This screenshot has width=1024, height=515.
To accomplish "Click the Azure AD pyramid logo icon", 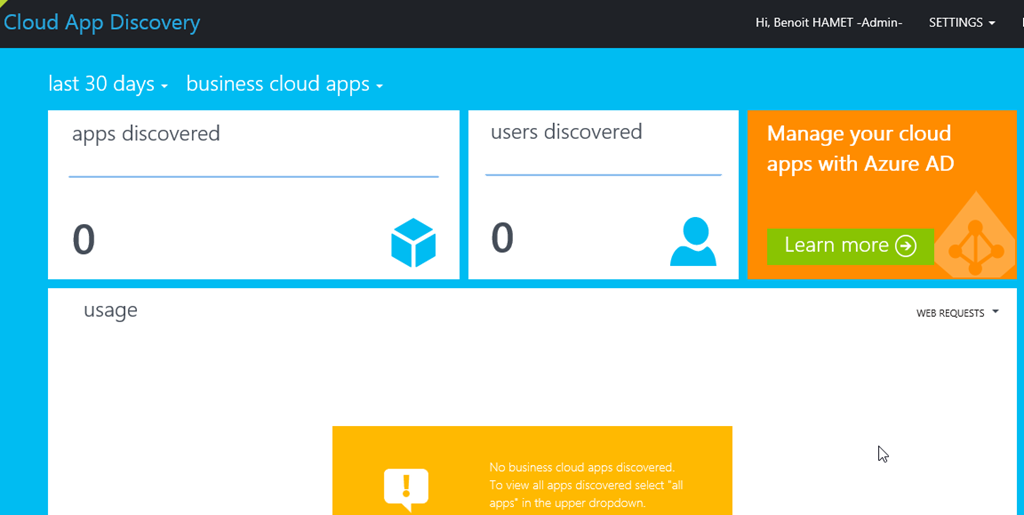I will pos(976,246).
